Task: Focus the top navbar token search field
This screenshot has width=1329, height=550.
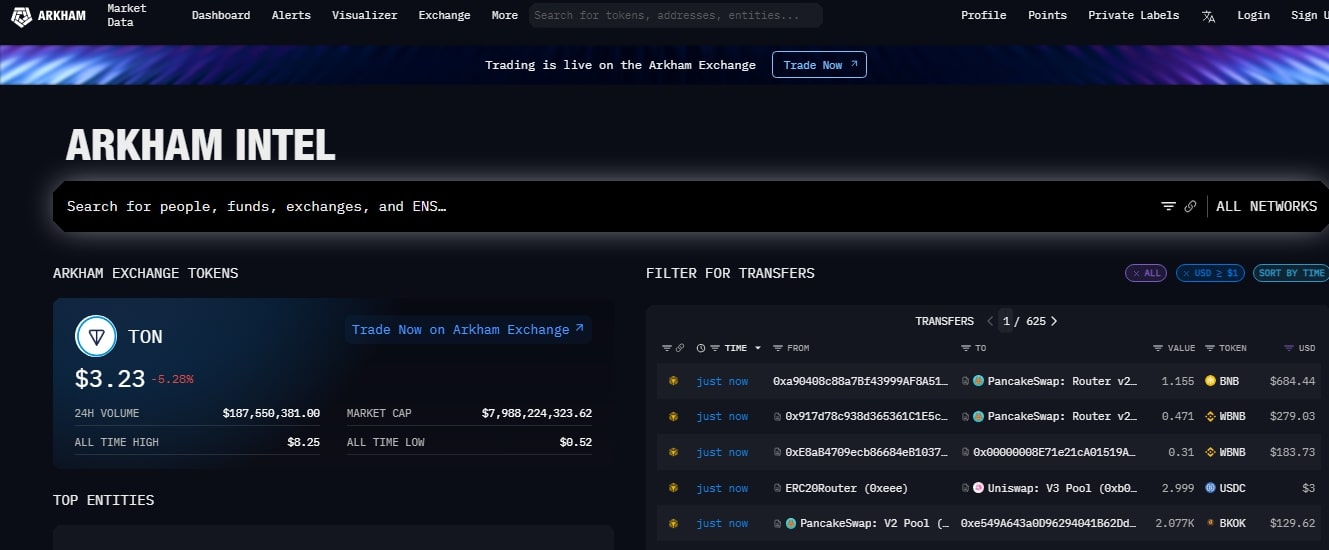Action: point(676,15)
